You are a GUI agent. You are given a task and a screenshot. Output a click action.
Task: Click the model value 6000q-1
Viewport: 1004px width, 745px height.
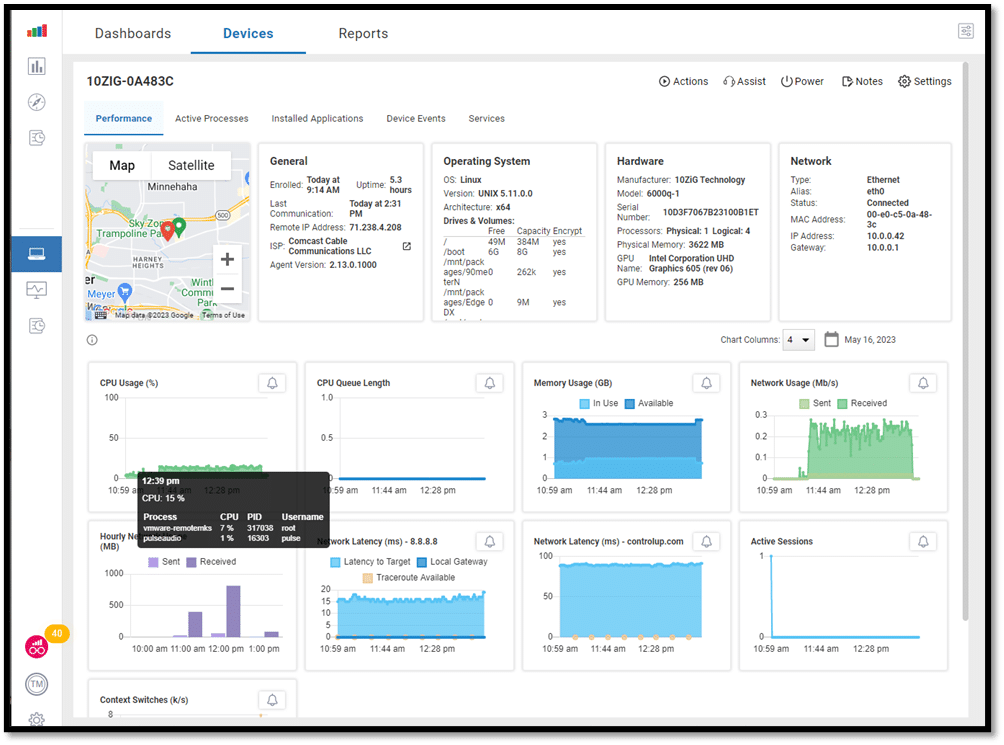663,193
